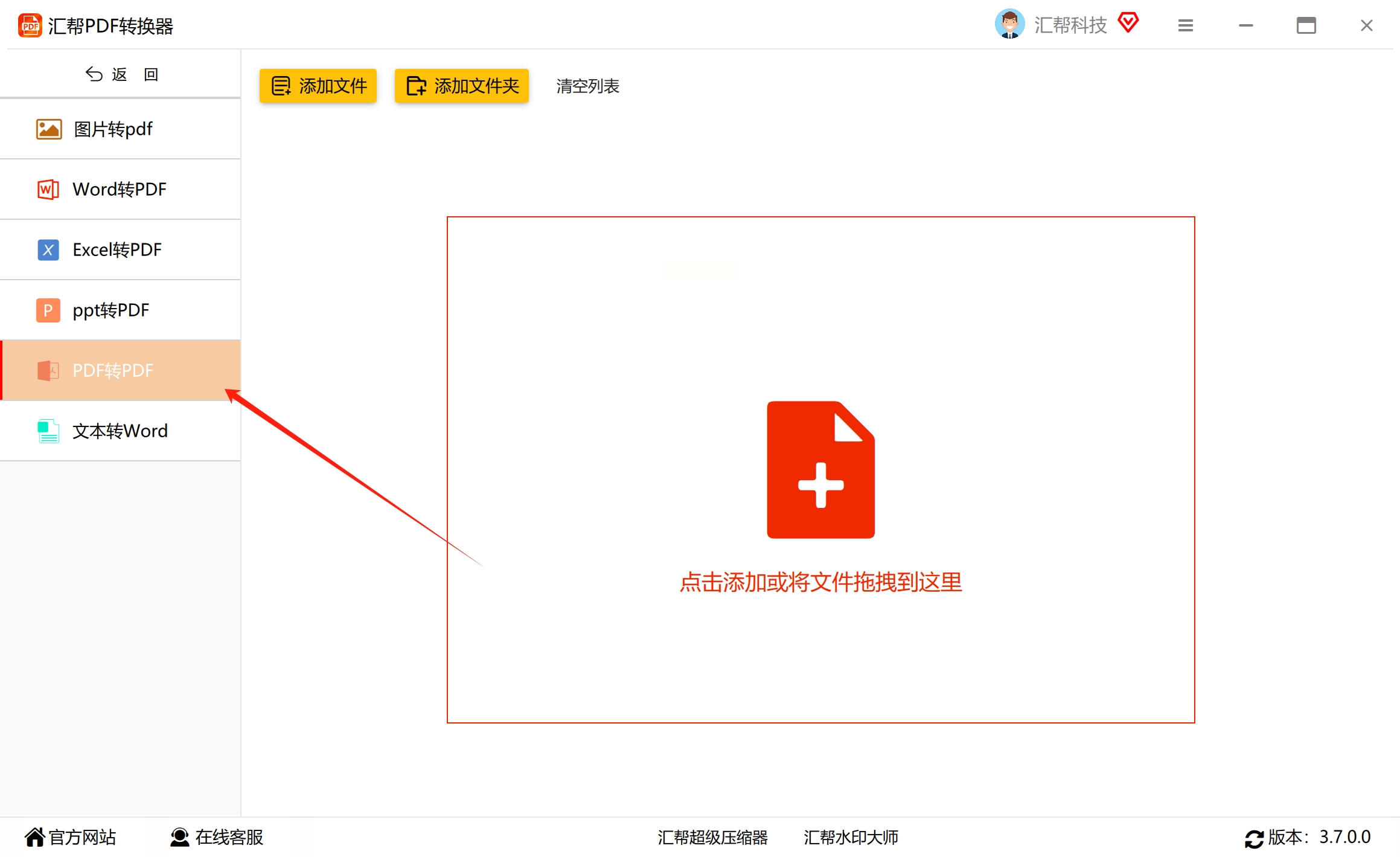Click the back arrow icon
1400x857 pixels.
pos(94,74)
